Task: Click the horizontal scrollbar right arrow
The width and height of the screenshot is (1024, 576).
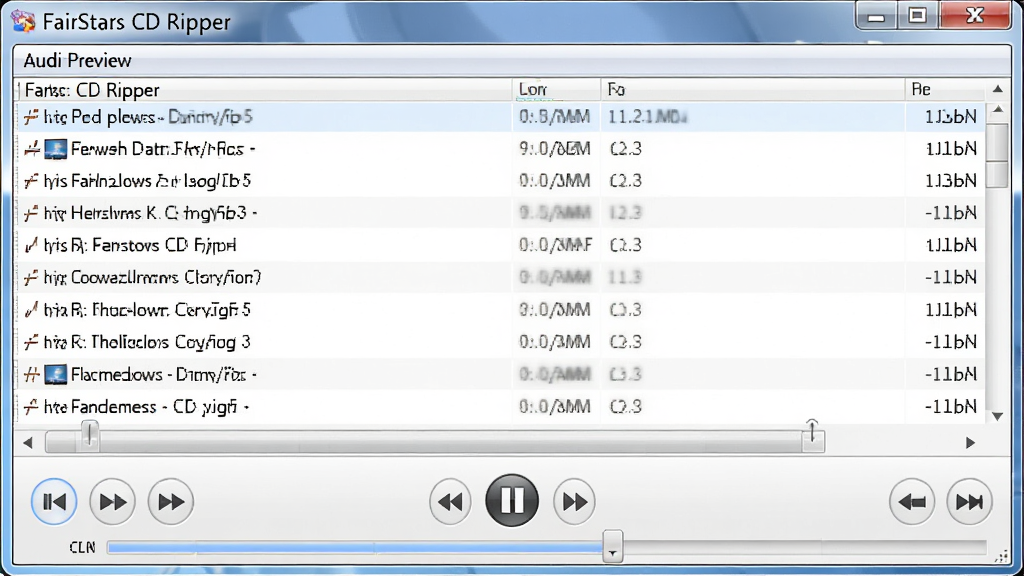Action: [970, 443]
